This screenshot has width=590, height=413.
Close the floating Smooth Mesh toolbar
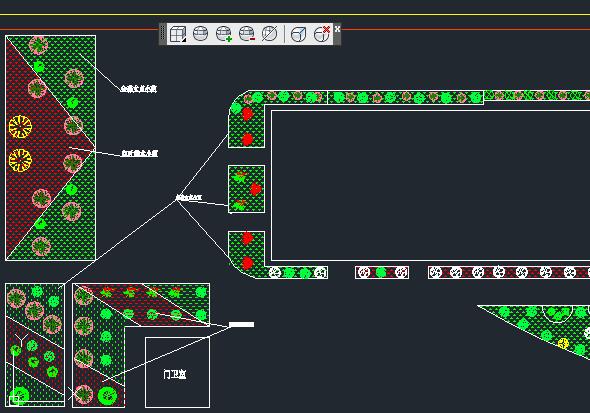pos(337,29)
